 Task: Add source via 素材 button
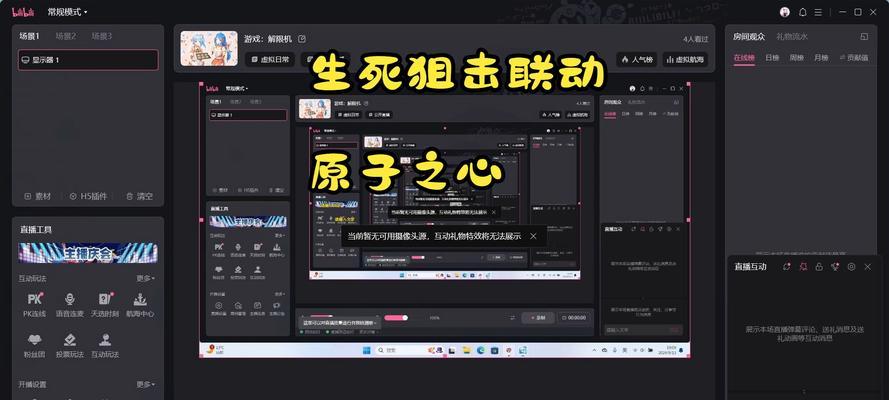click(37, 197)
